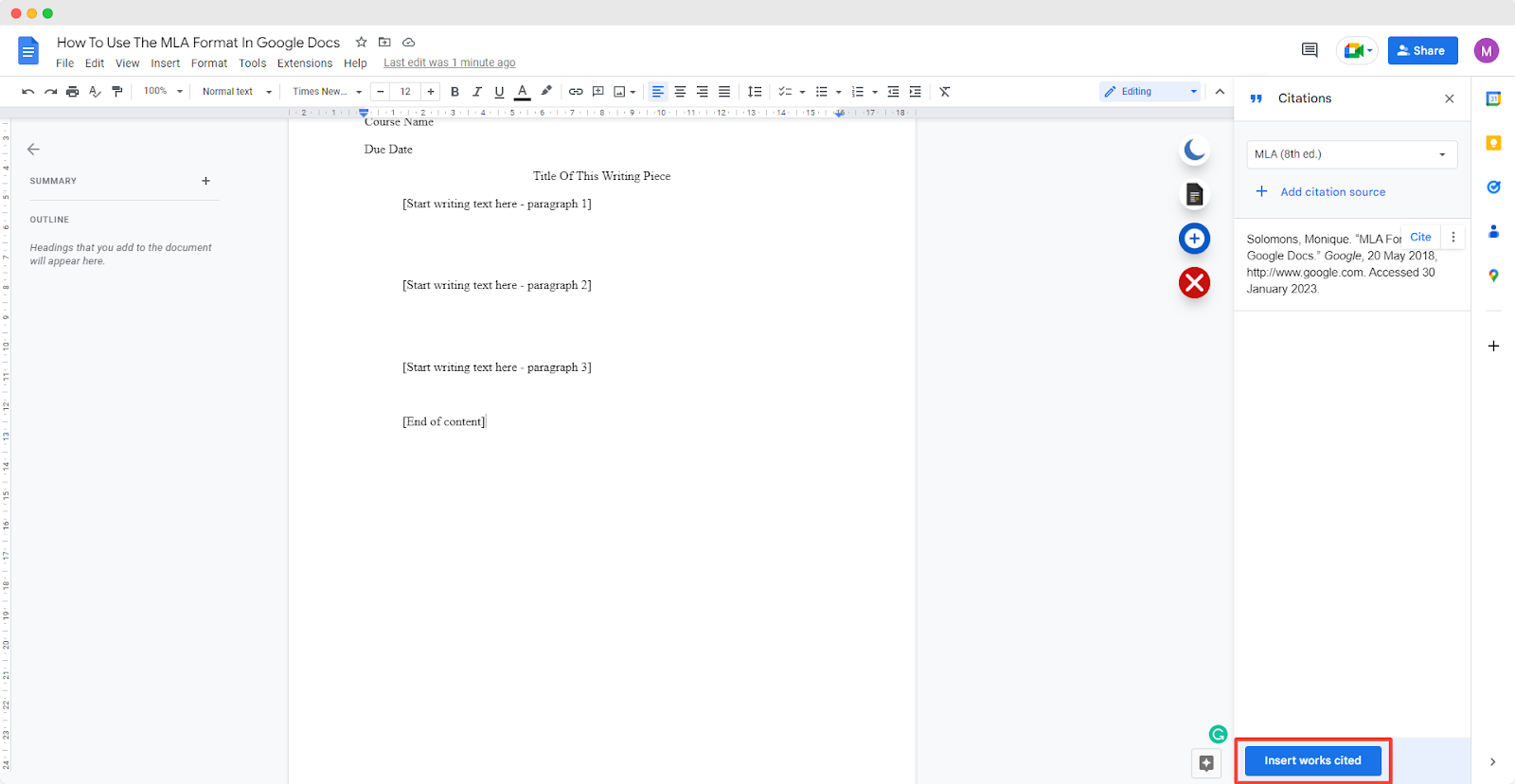The height and width of the screenshot is (784, 1515).
Task: Close the Citations panel
Action: pyautogui.click(x=1450, y=98)
